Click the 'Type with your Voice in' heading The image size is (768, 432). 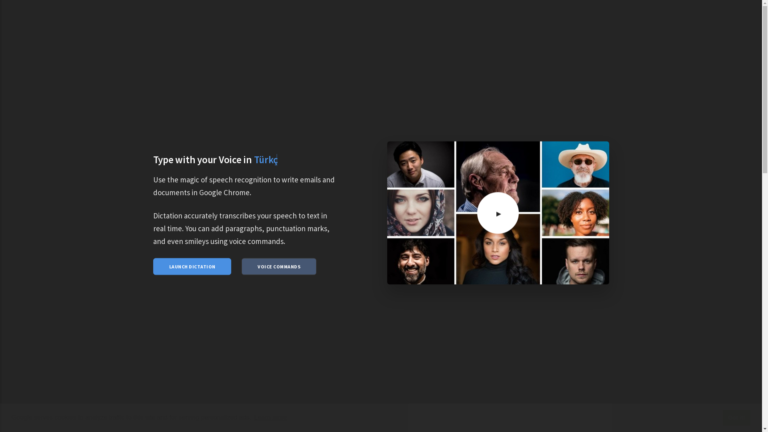[x=202, y=160]
